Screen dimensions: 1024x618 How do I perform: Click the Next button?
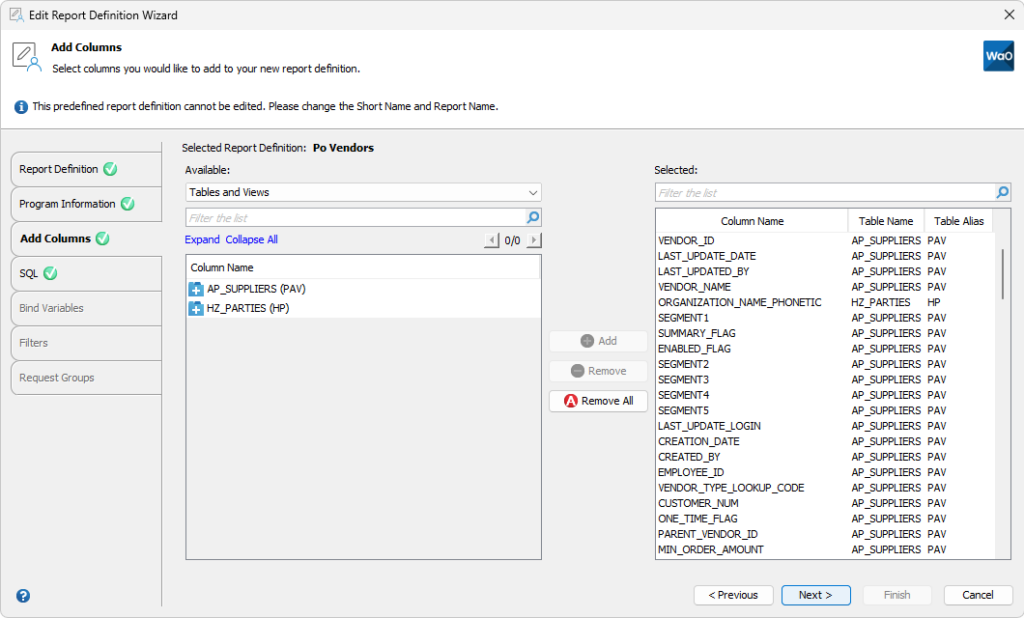point(816,595)
